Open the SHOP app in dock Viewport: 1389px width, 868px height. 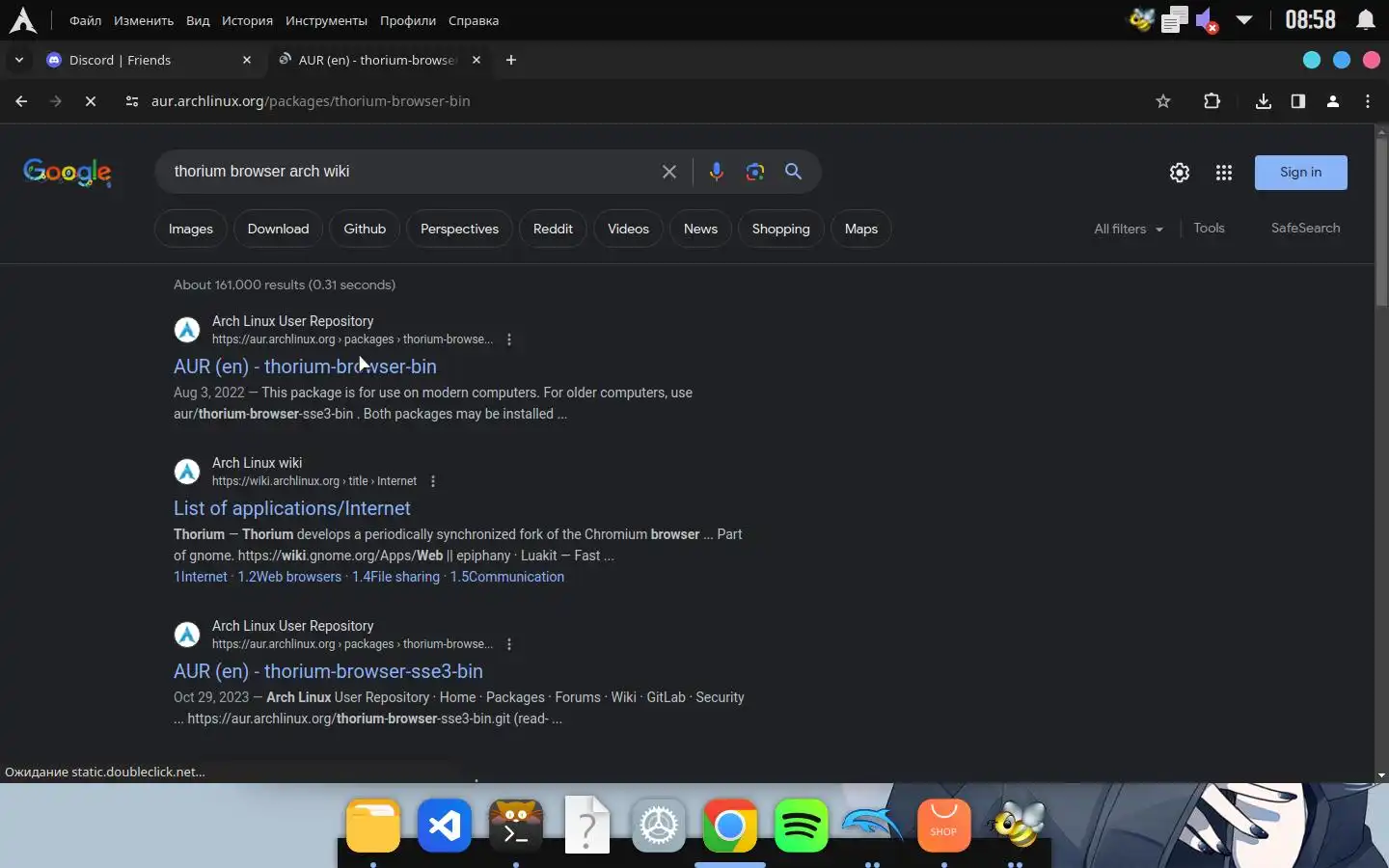coord(944,826)
